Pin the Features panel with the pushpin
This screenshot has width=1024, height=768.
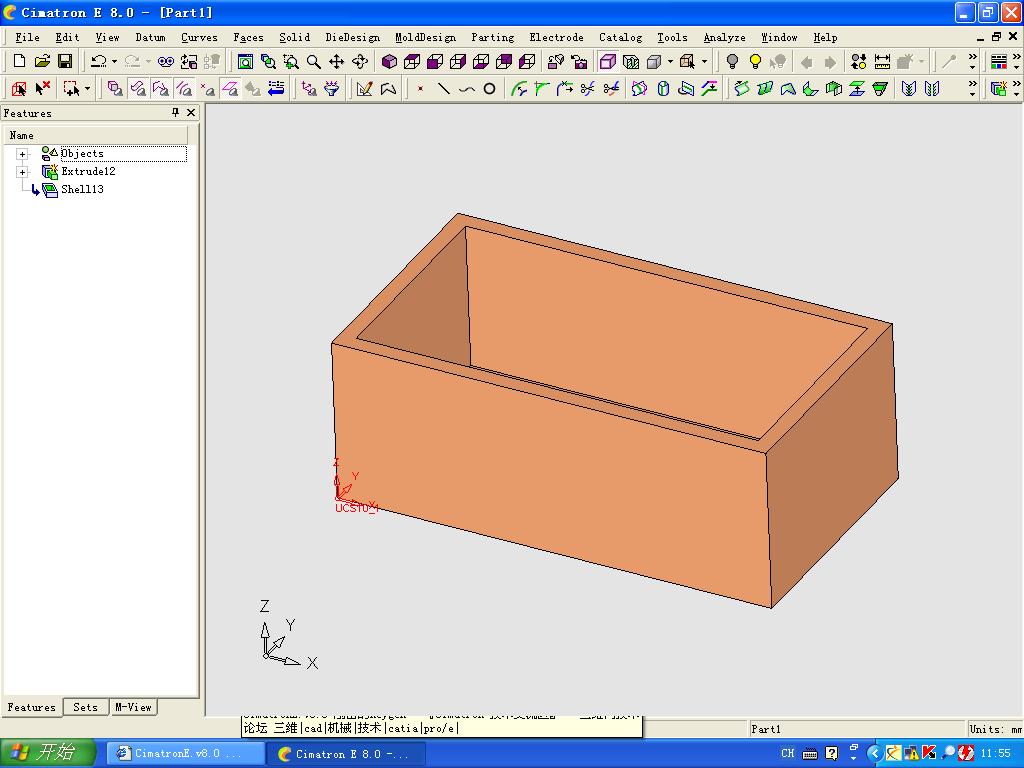coord(175,112)
